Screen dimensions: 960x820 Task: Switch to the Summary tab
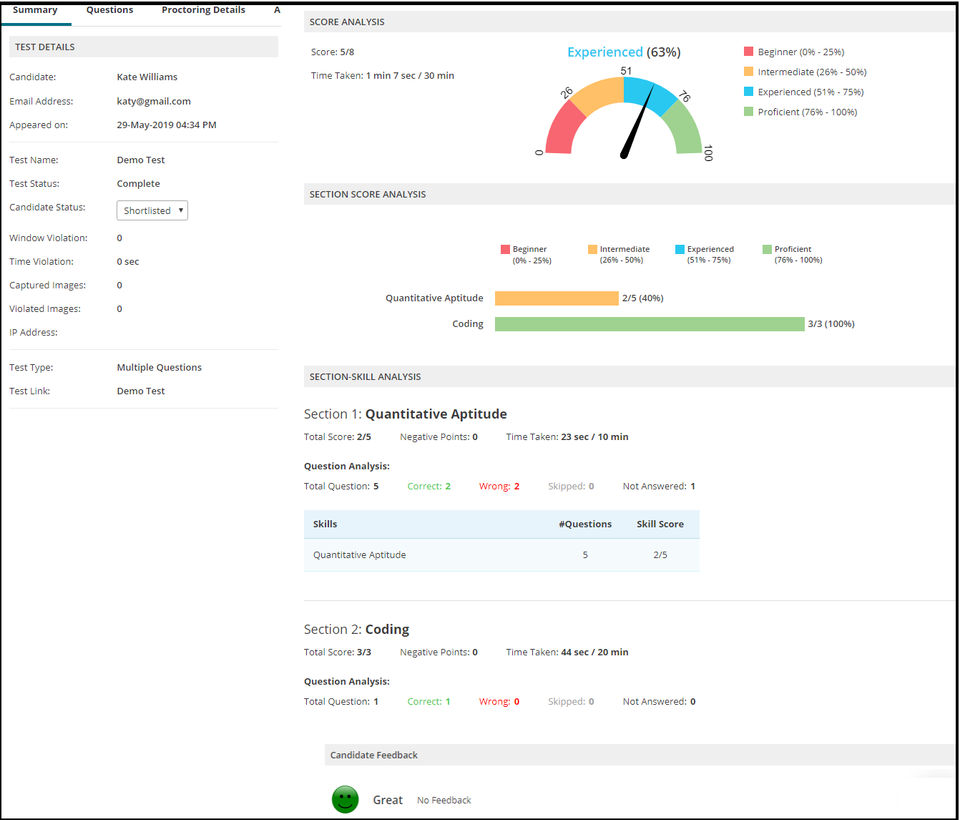point(35,10)
